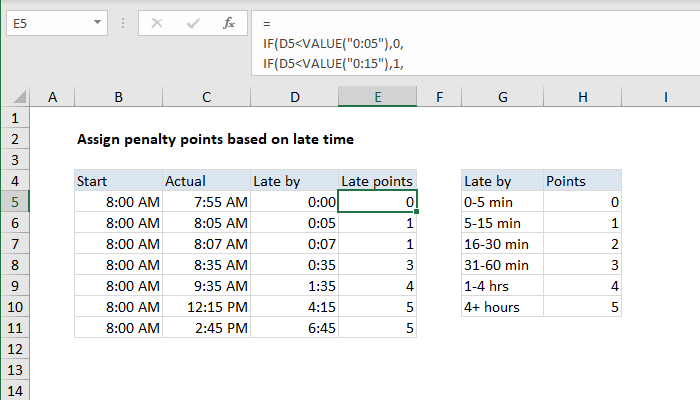Image resolution: width=700 pixels, height=400 pixels.
Task: Select column E header
Action: click(378, 97)
